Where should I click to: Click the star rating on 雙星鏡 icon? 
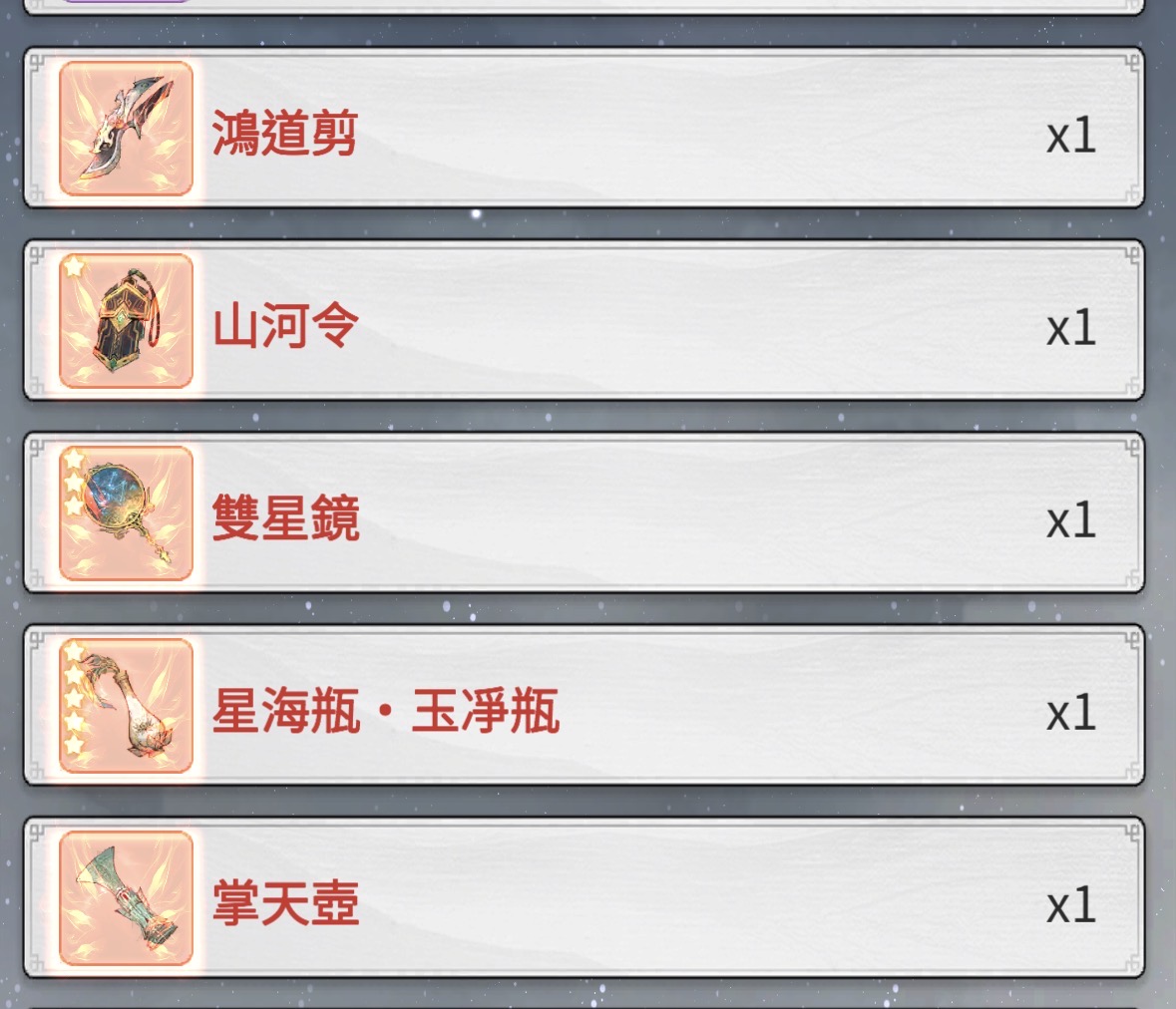(74, 483)
